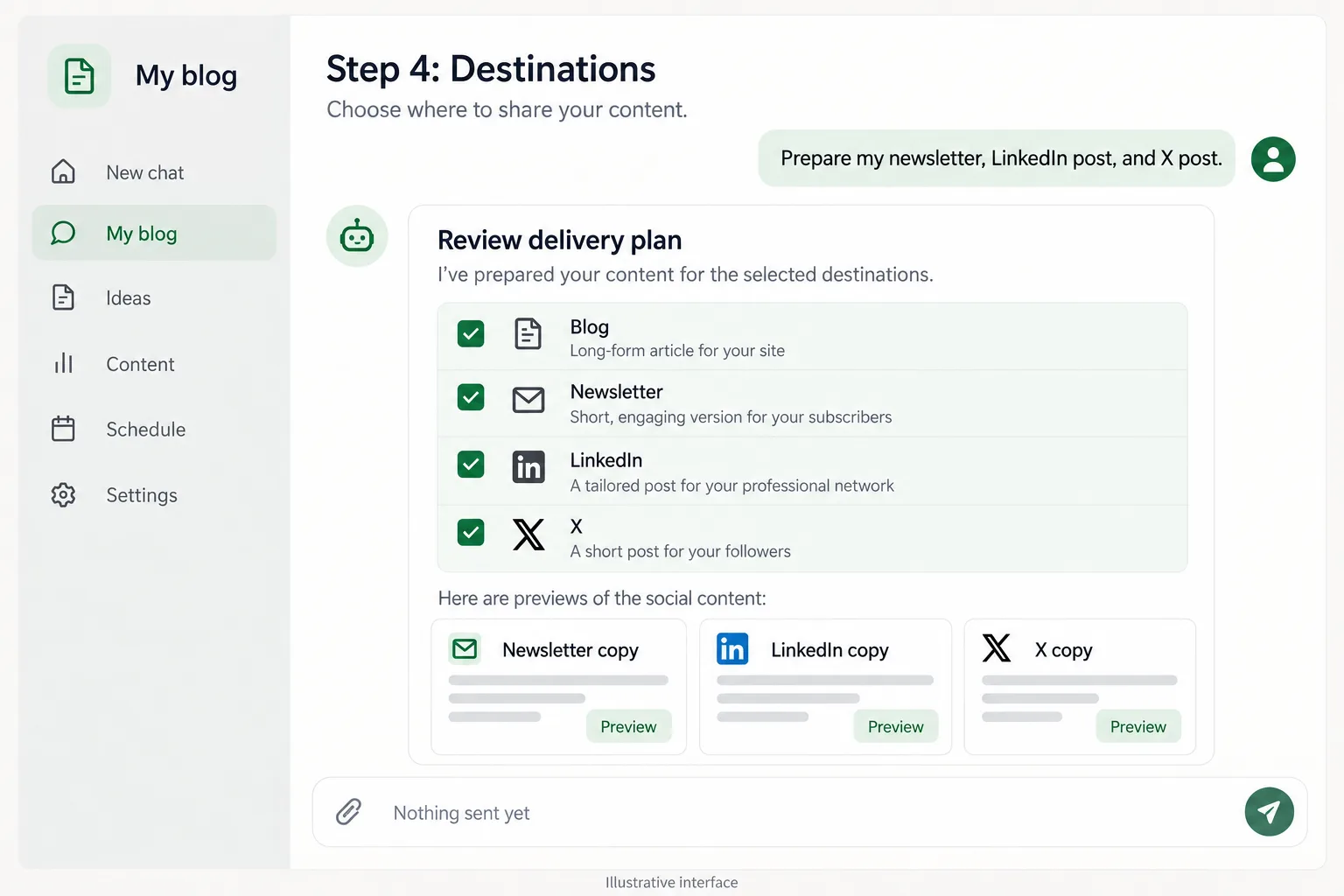Click 'Short, engaging version for your subscribers'
This screenshot has height=896, width=1344.
tap(731, 417)
